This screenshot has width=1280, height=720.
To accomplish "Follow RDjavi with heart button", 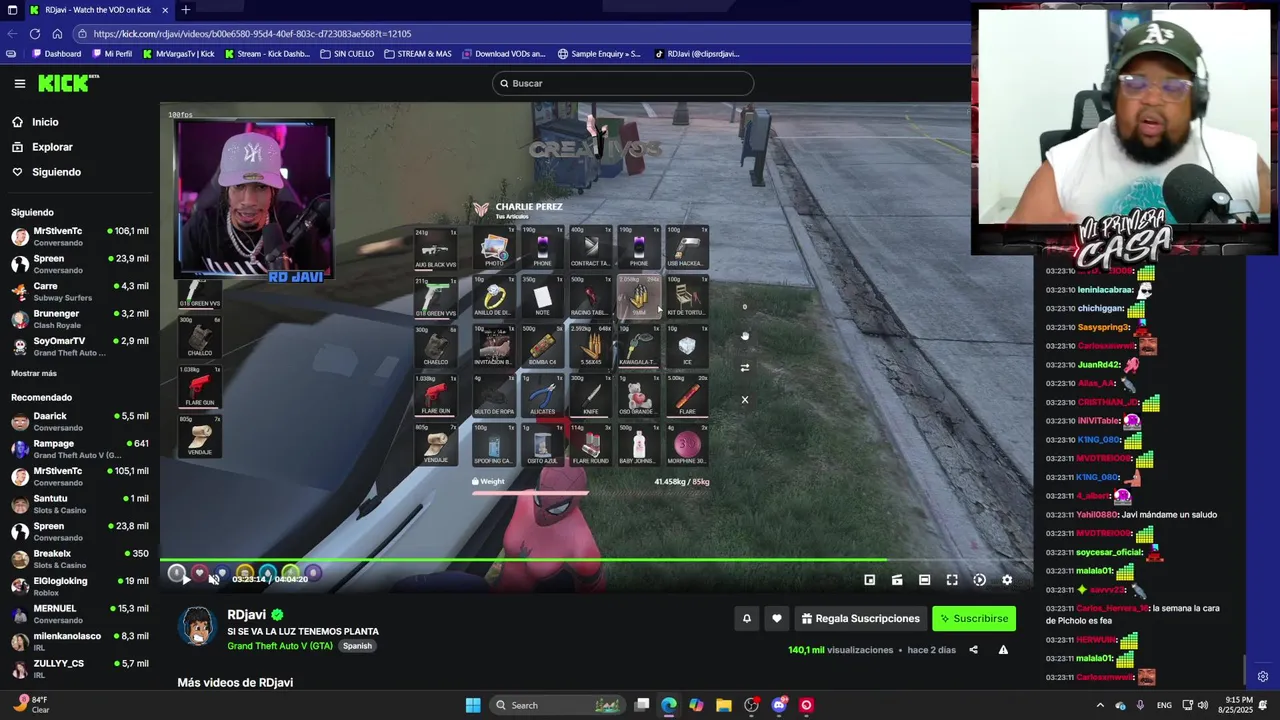I will coord(777,619).
